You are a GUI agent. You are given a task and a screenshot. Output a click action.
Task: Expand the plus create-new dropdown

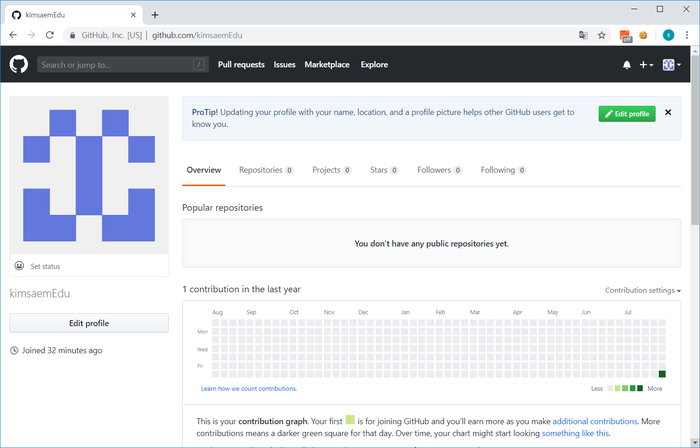pyautogui.click(x=646, y=65)
